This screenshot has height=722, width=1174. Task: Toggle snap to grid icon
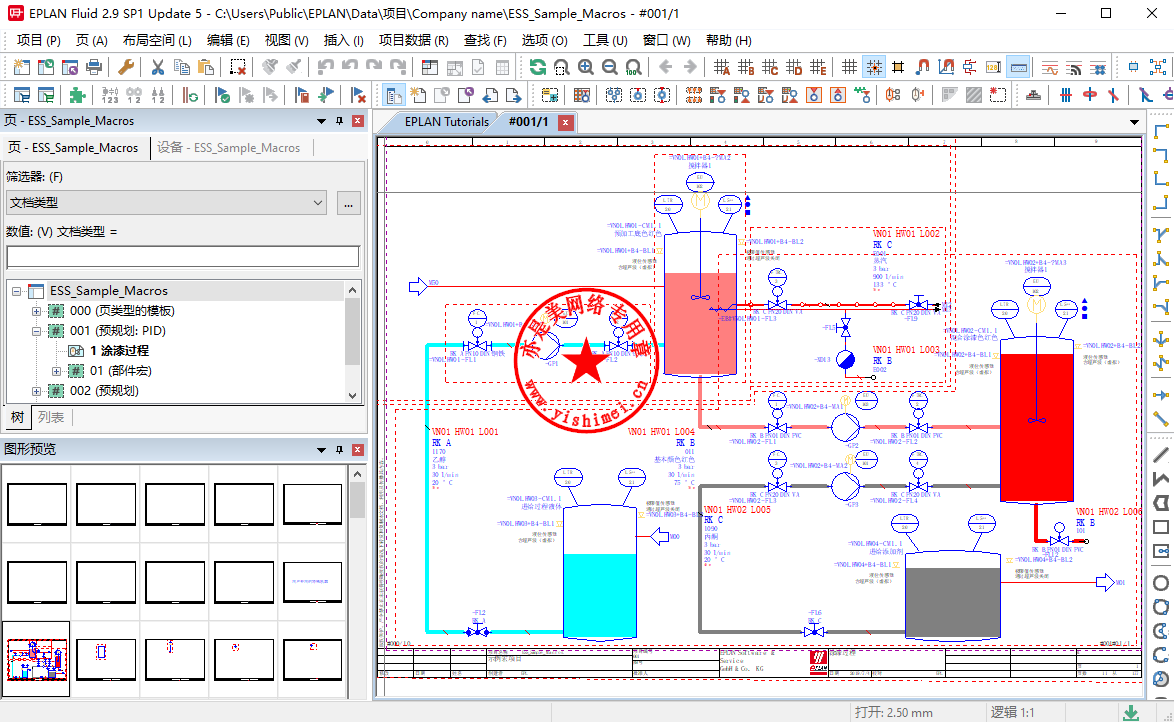tap(874, 67)
